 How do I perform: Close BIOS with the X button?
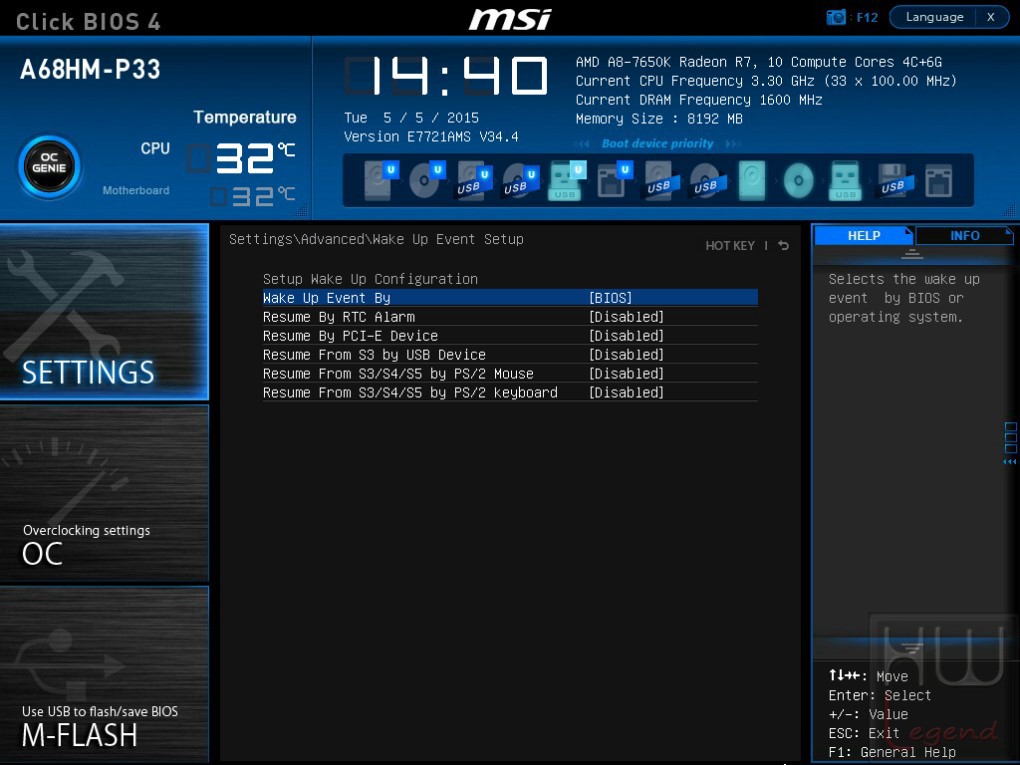[x=991, y=17]
